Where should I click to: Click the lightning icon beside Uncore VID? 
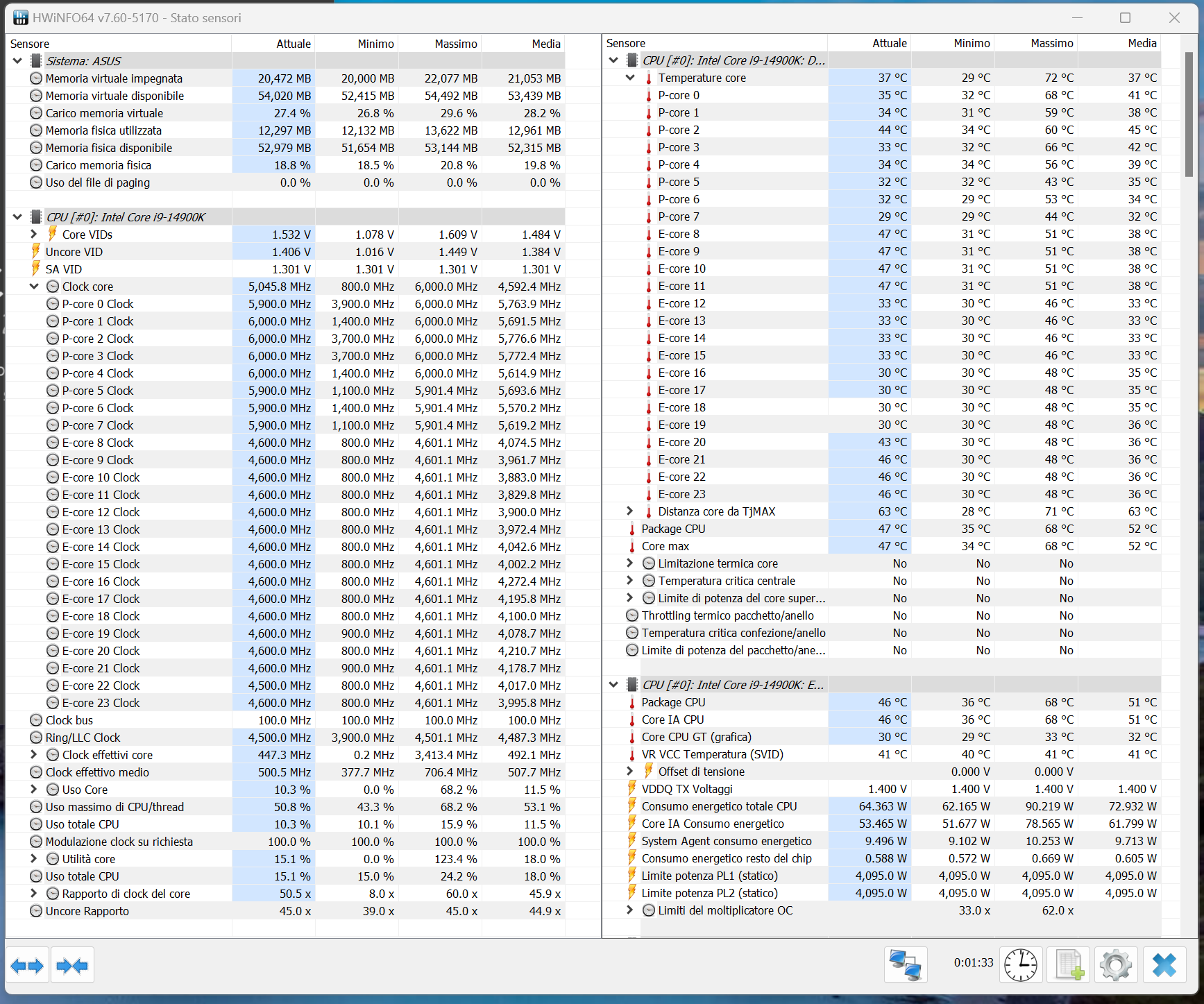[36, 251]
